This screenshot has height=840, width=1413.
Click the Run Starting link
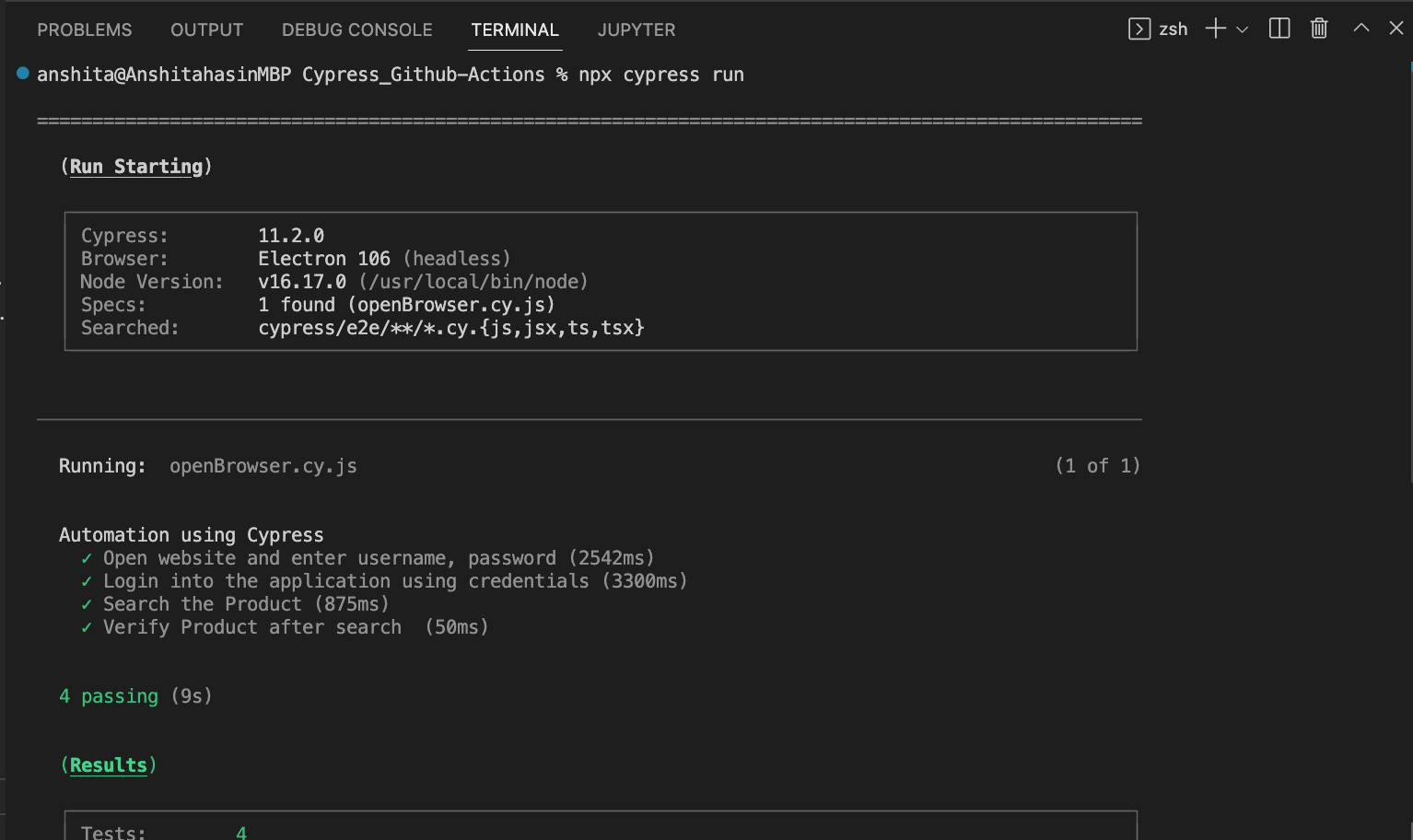click(x=135, y=166)
